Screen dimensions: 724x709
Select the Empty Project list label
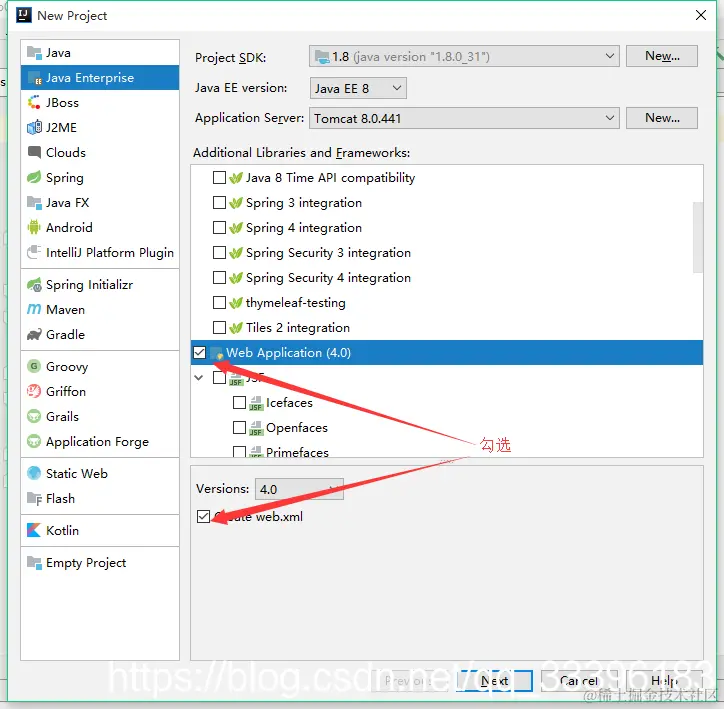(x=86, y=563)
